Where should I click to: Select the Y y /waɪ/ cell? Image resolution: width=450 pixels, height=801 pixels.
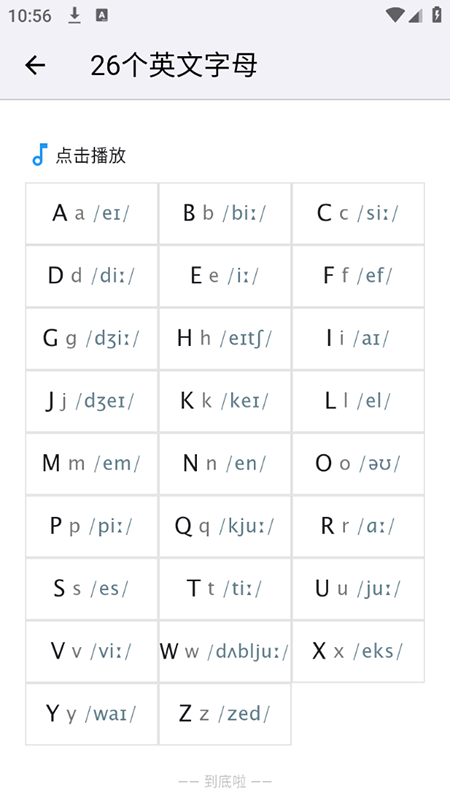[91, 714]
